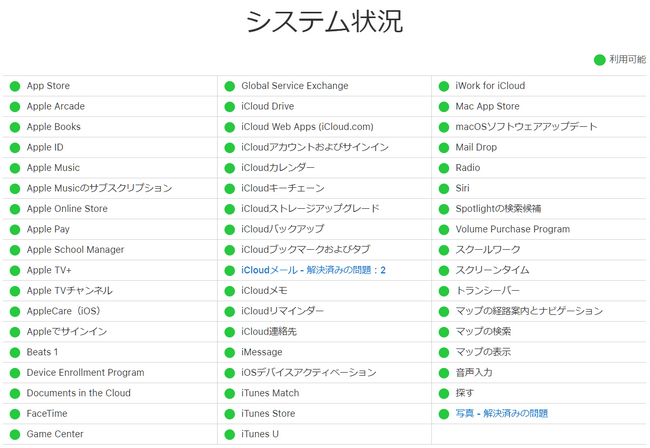The image size is (650, 448).
Task: Select the iCloudバックアップ entry
Action: pos(283,229)
